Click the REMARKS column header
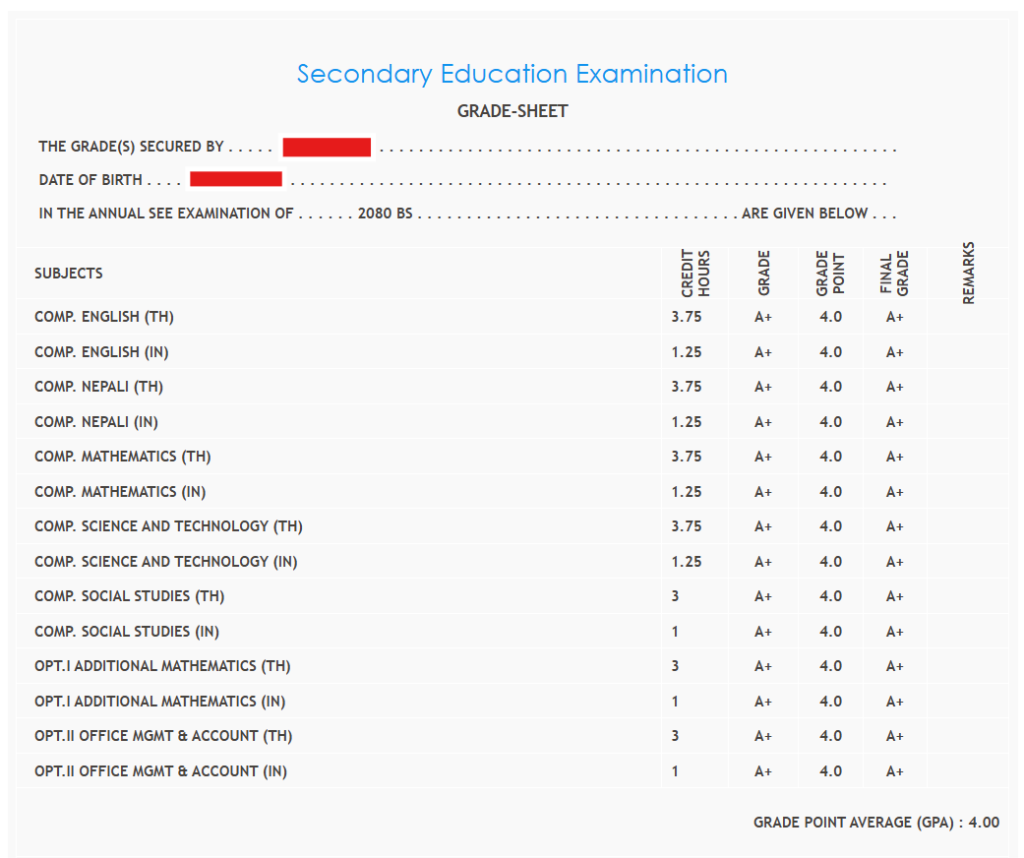This screenshot has height=858, width=1024. click(968, 272)
